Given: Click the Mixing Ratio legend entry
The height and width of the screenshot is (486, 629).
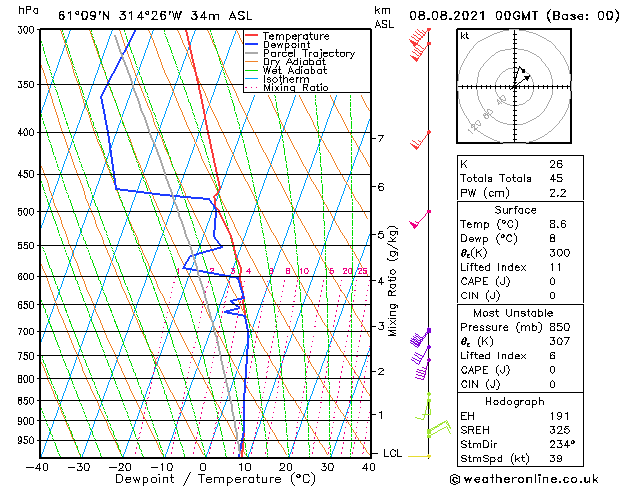Looking at the screenshot, I should (x=287, y=88).
